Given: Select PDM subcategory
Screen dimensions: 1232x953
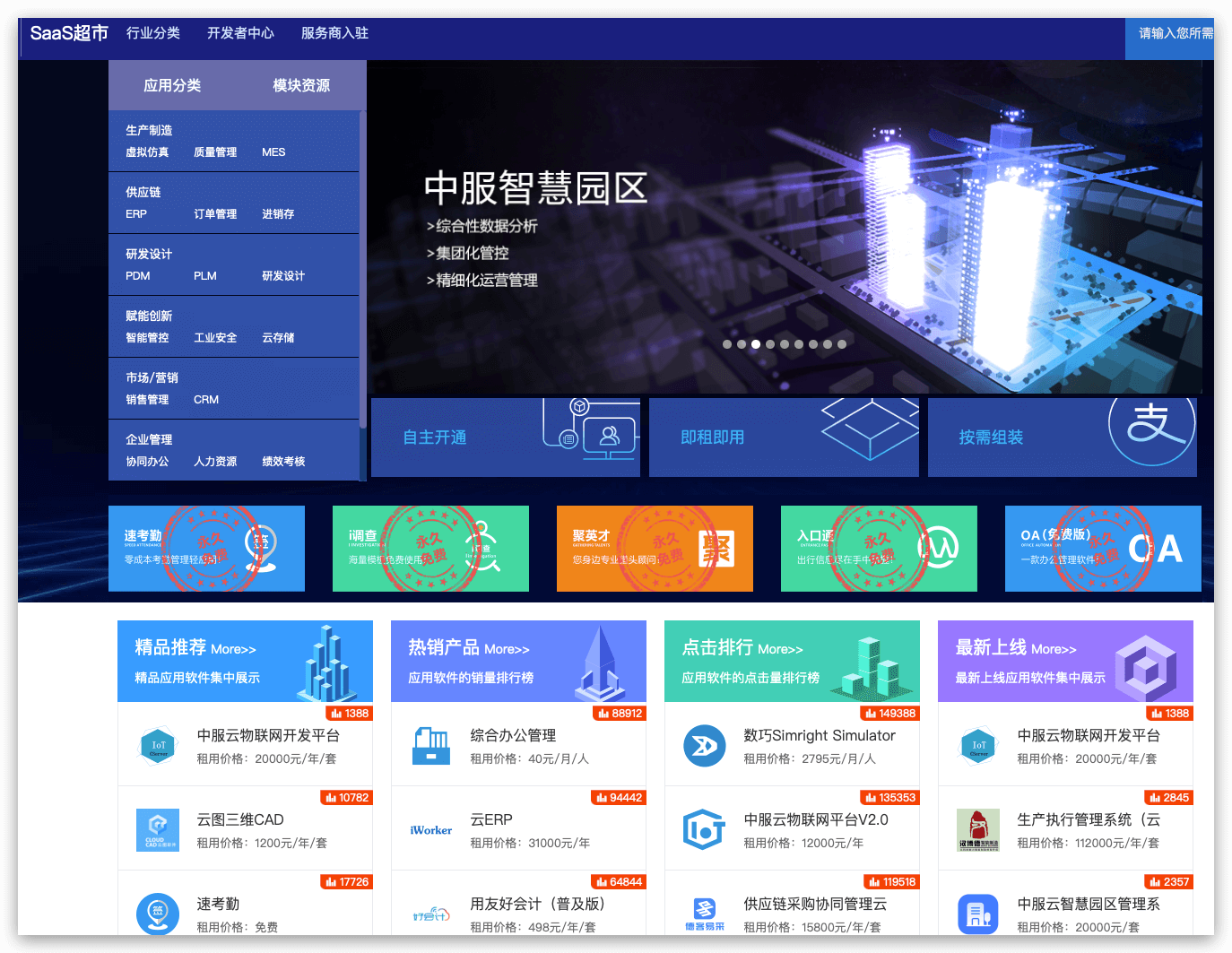Looking at the screenshot, I should [x=138, y=276].
